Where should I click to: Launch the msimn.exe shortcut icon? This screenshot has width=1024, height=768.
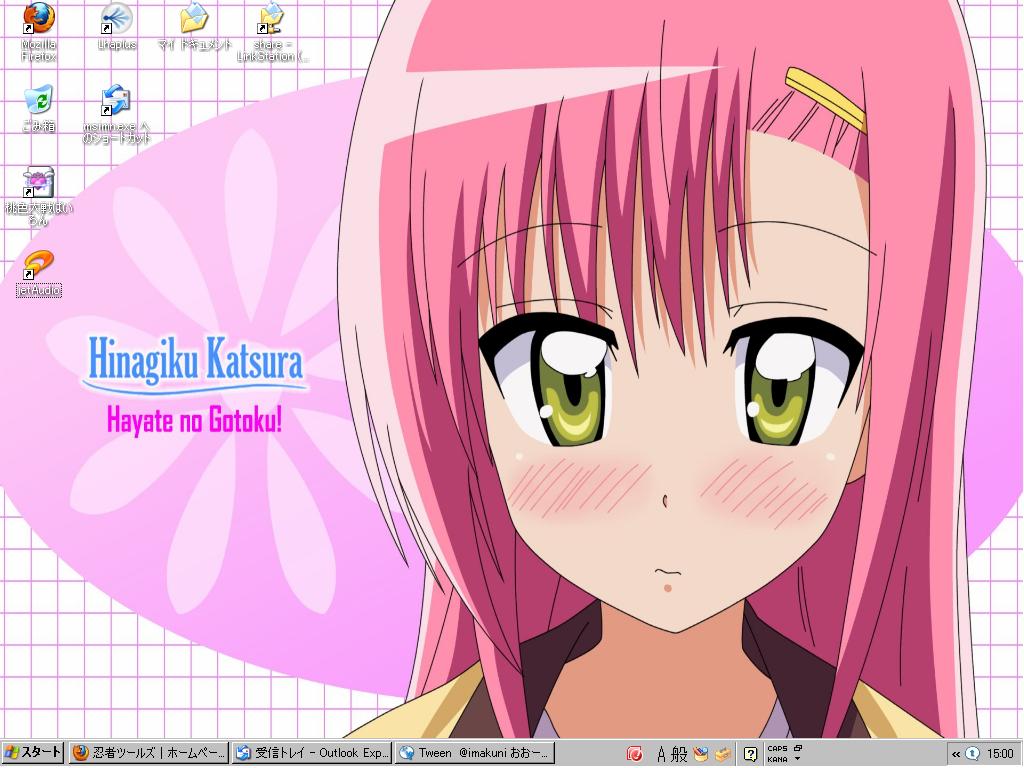tap(116, 114)
